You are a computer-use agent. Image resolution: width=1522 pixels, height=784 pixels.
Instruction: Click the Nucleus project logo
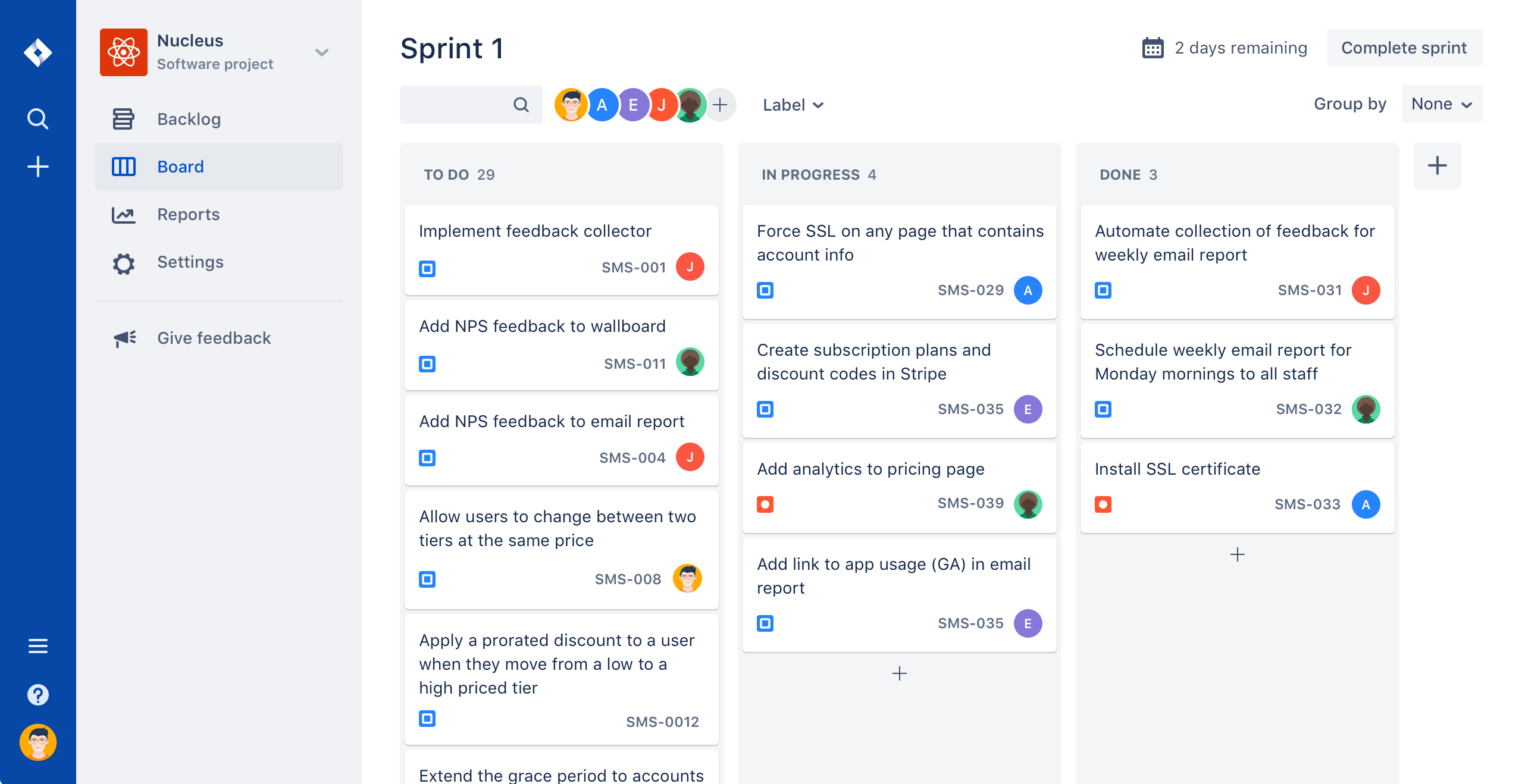click(123, 52)
